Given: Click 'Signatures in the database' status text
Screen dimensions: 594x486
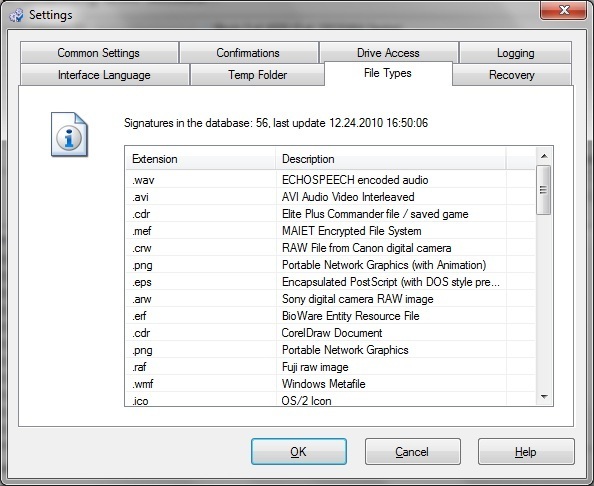Looking at the screenshot, I should (276, 123).
